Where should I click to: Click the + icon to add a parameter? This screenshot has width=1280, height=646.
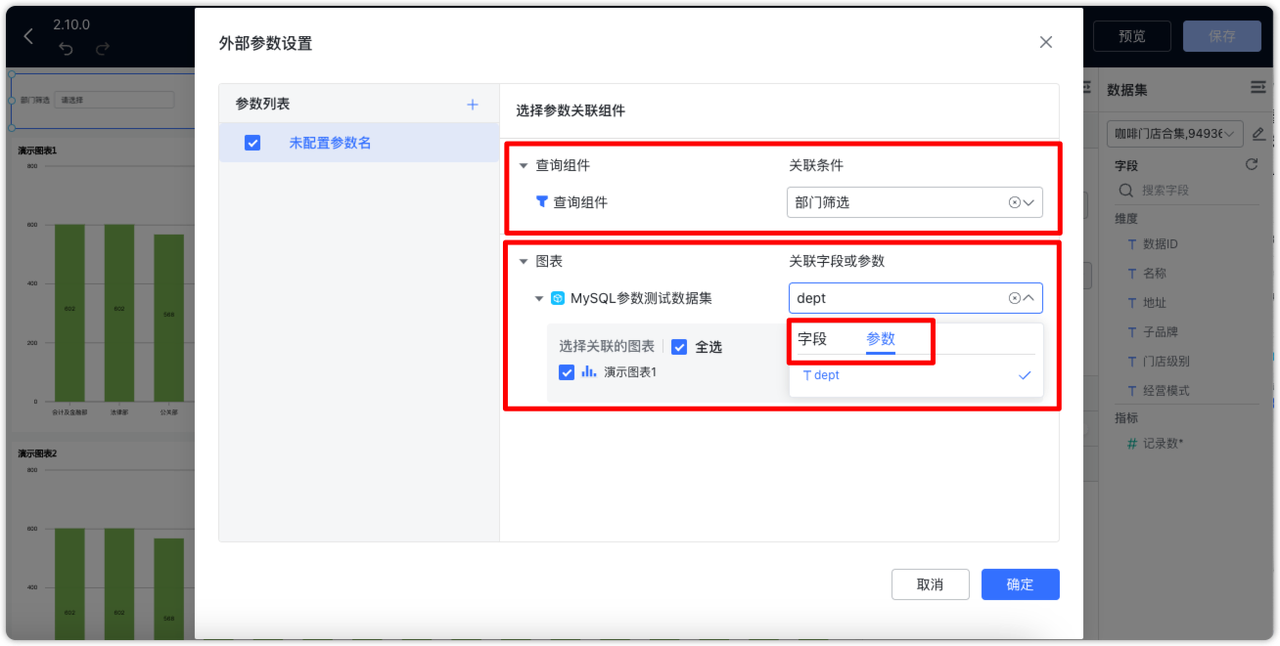pos(472,104)
